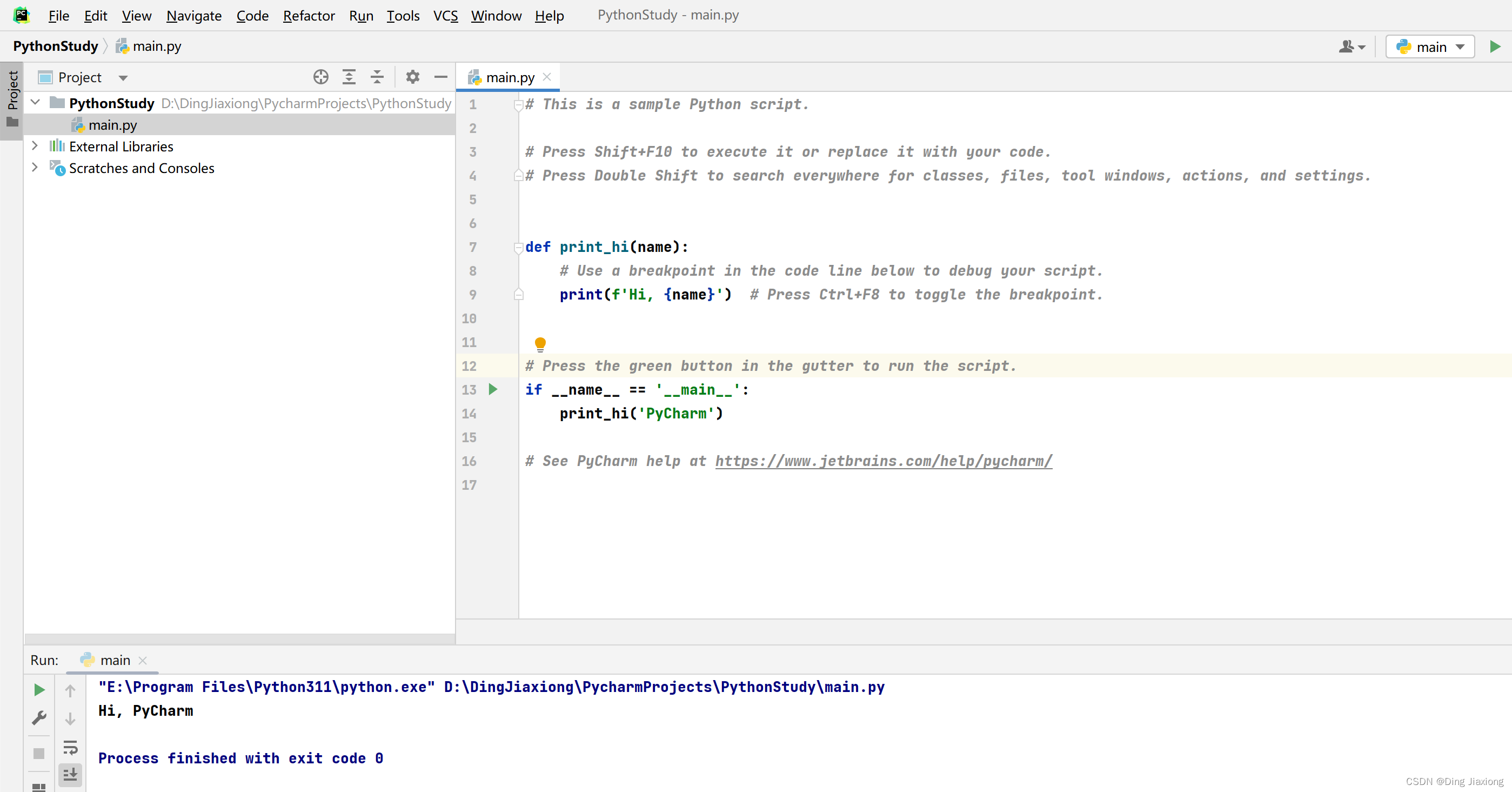Open the main run configuration dropdown
Image resolution: width=1512 pixels, height=792 pixels.
[1430, 47]
